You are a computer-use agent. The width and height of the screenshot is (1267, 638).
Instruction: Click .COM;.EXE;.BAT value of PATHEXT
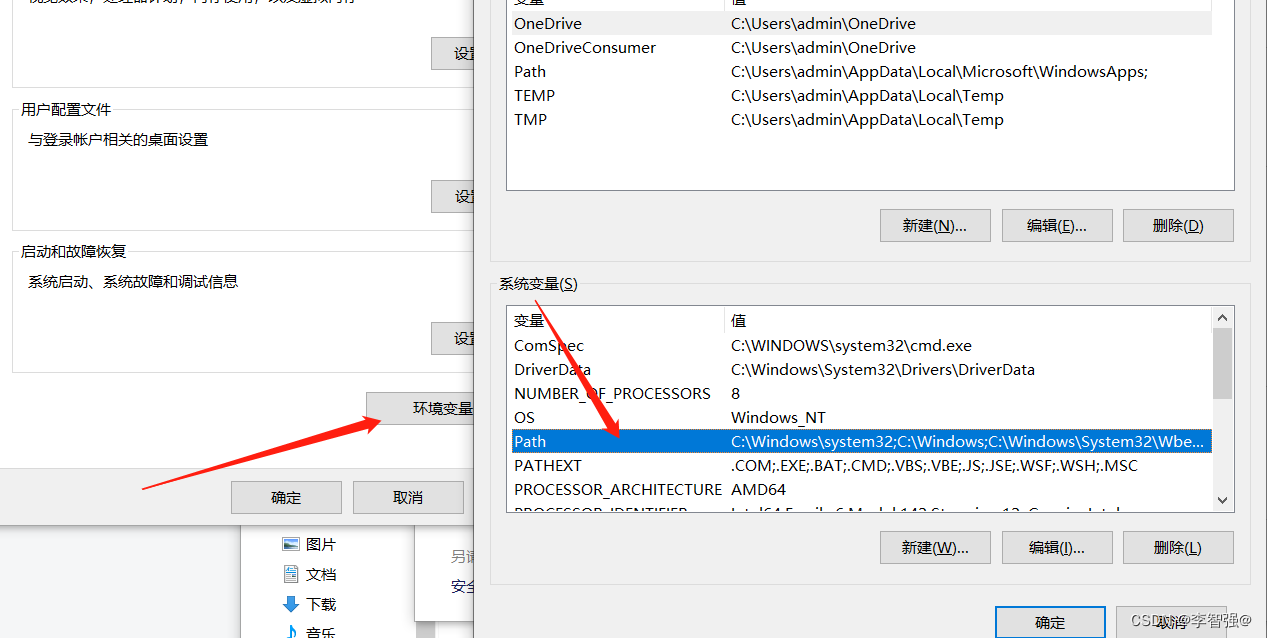934,466
